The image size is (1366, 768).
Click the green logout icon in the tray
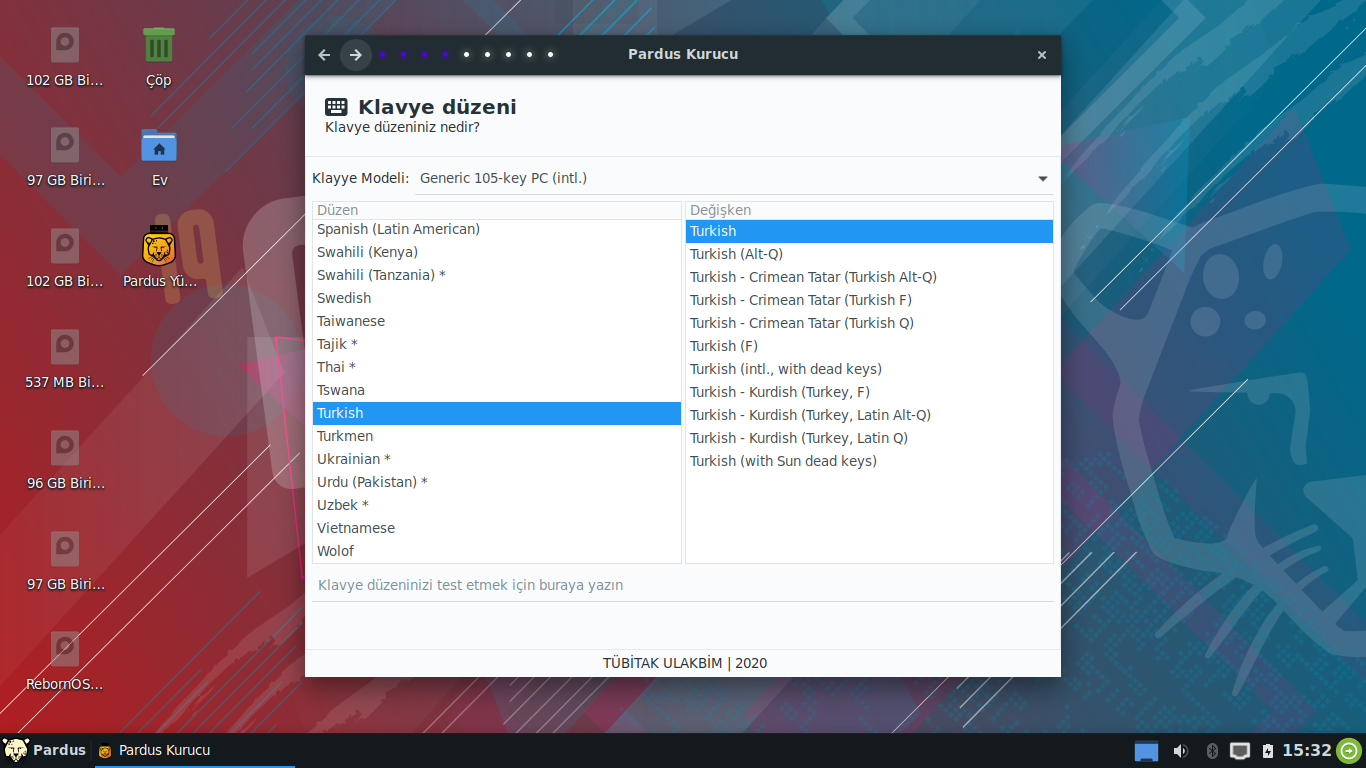click(1349, 750)
